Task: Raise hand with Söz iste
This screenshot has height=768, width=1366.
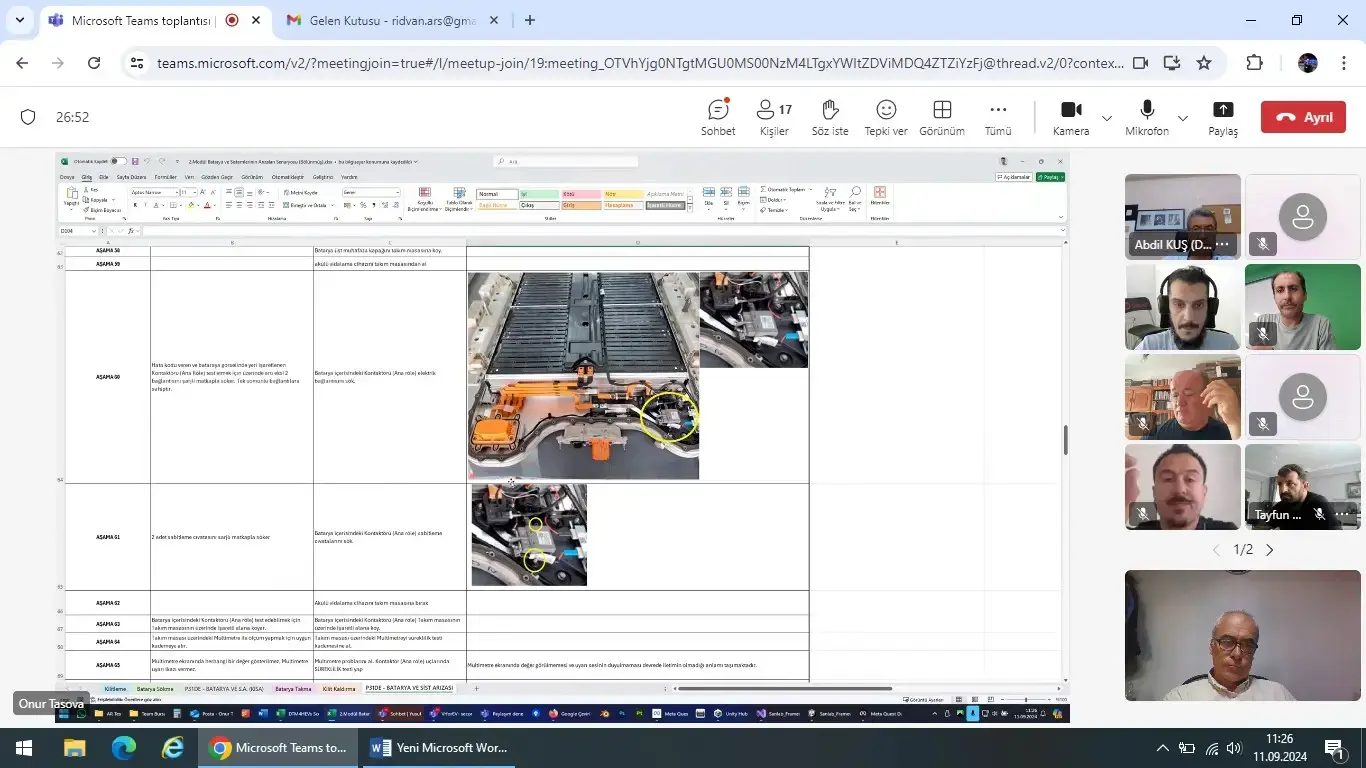Action: (829, 117)
